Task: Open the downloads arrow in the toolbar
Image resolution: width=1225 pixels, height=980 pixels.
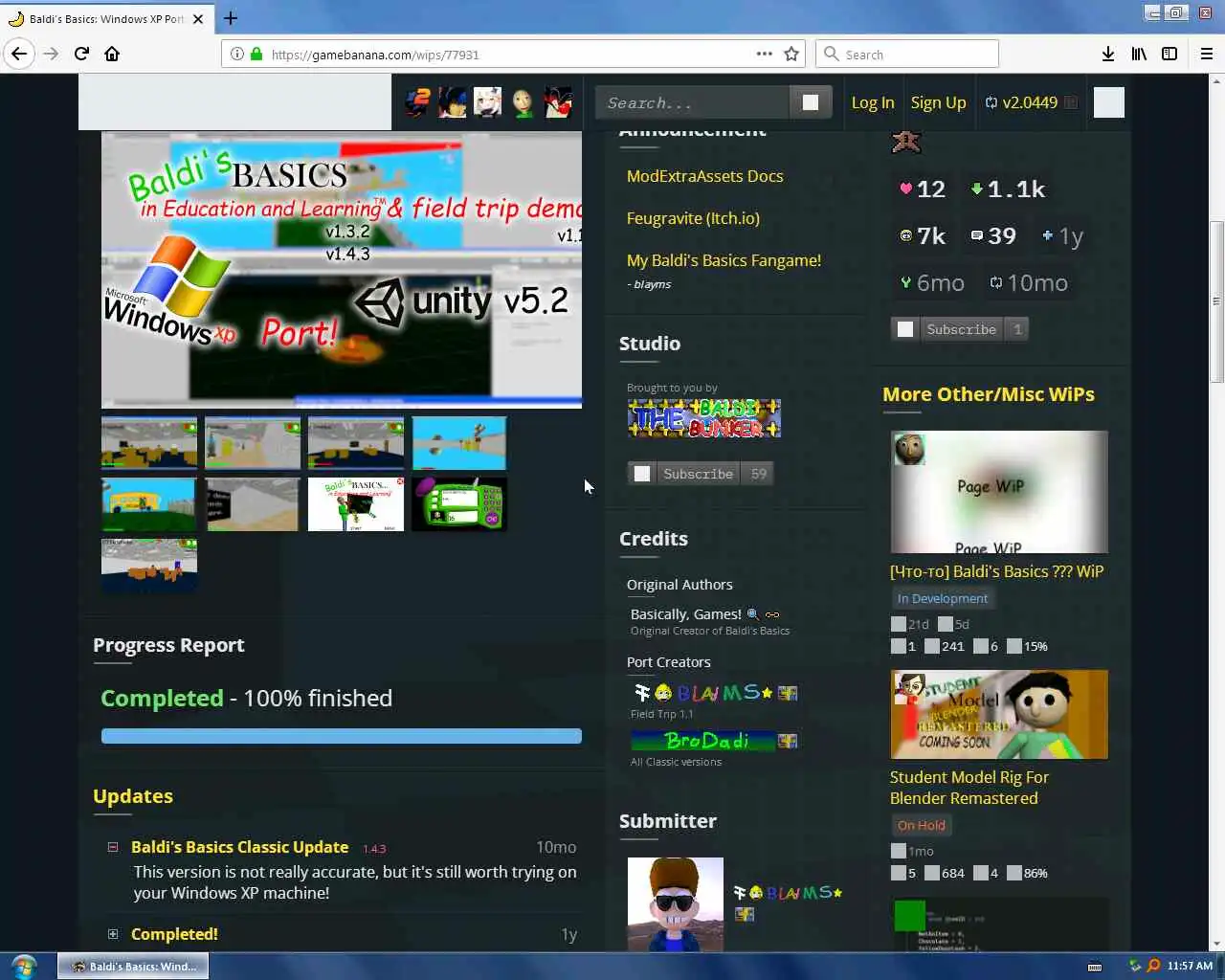Action: click(x=1108, y=54)
